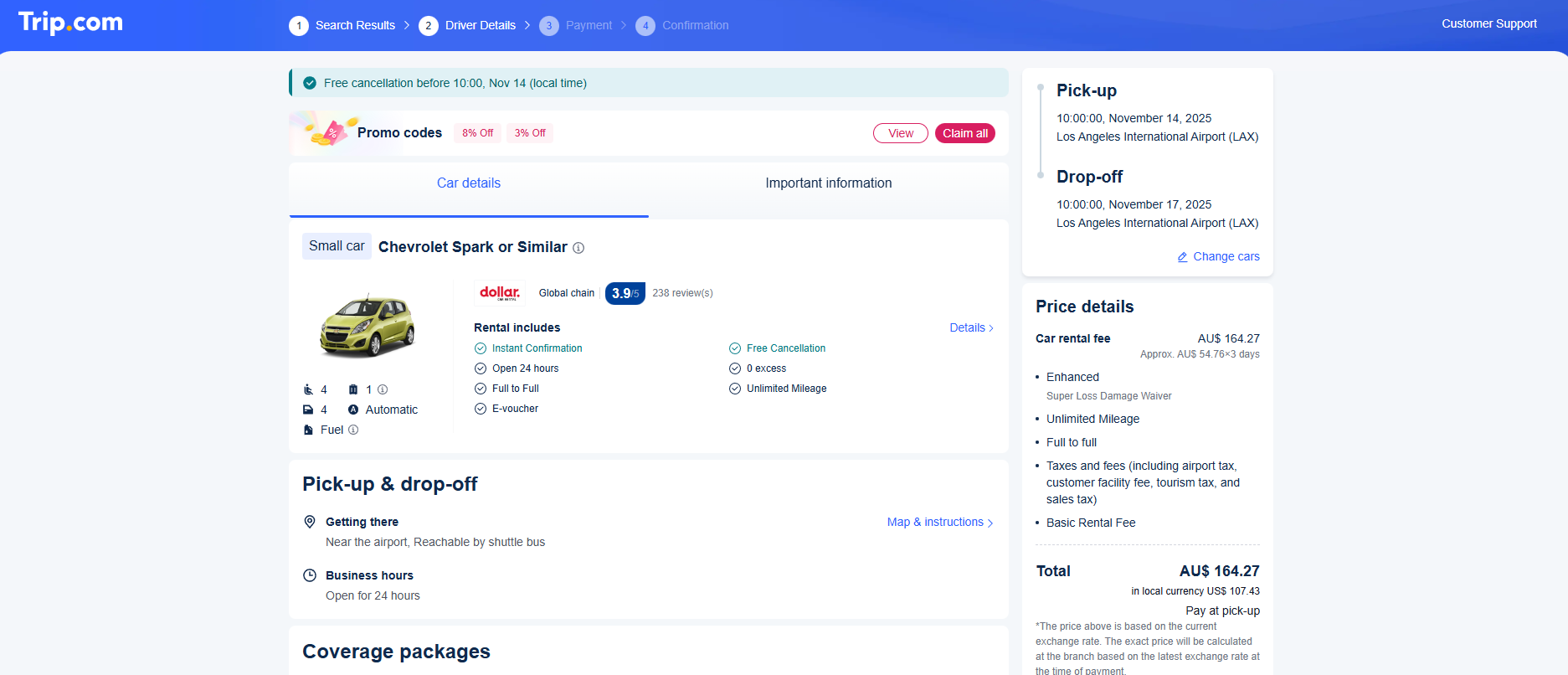Image resolution: width=1568 pixels, height=675 pixels.
Task: Switch to the Car details tab
Action: pos(469,183)
